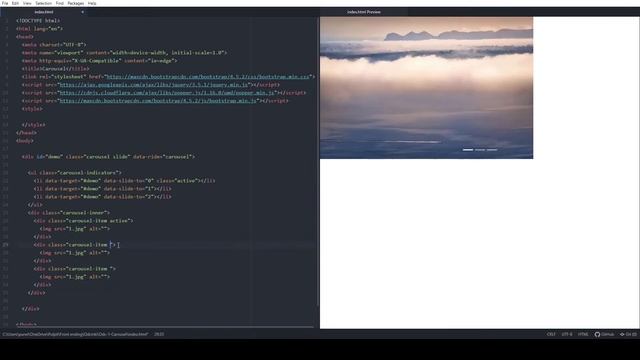Change the HTML grammar selector
640x360 pixels.
point(583,334)
